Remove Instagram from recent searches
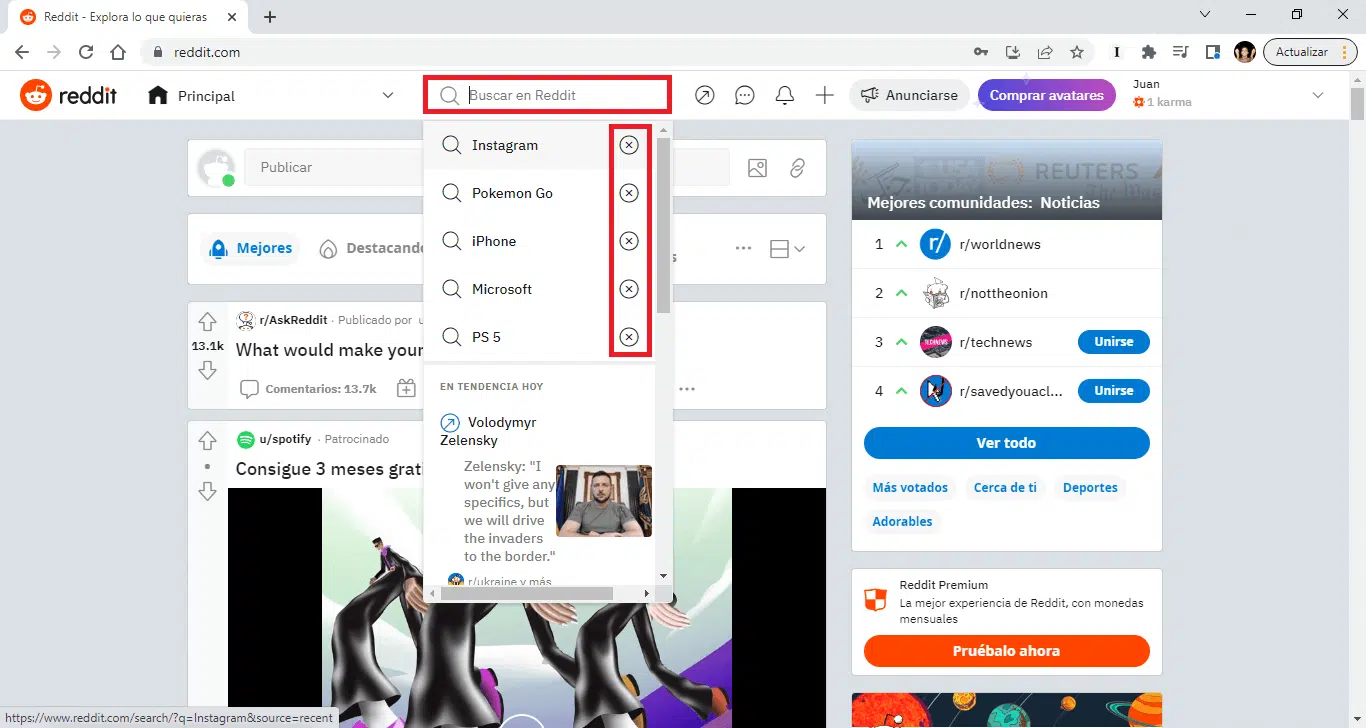1366x728 pixels. click(x=629, y=144)
